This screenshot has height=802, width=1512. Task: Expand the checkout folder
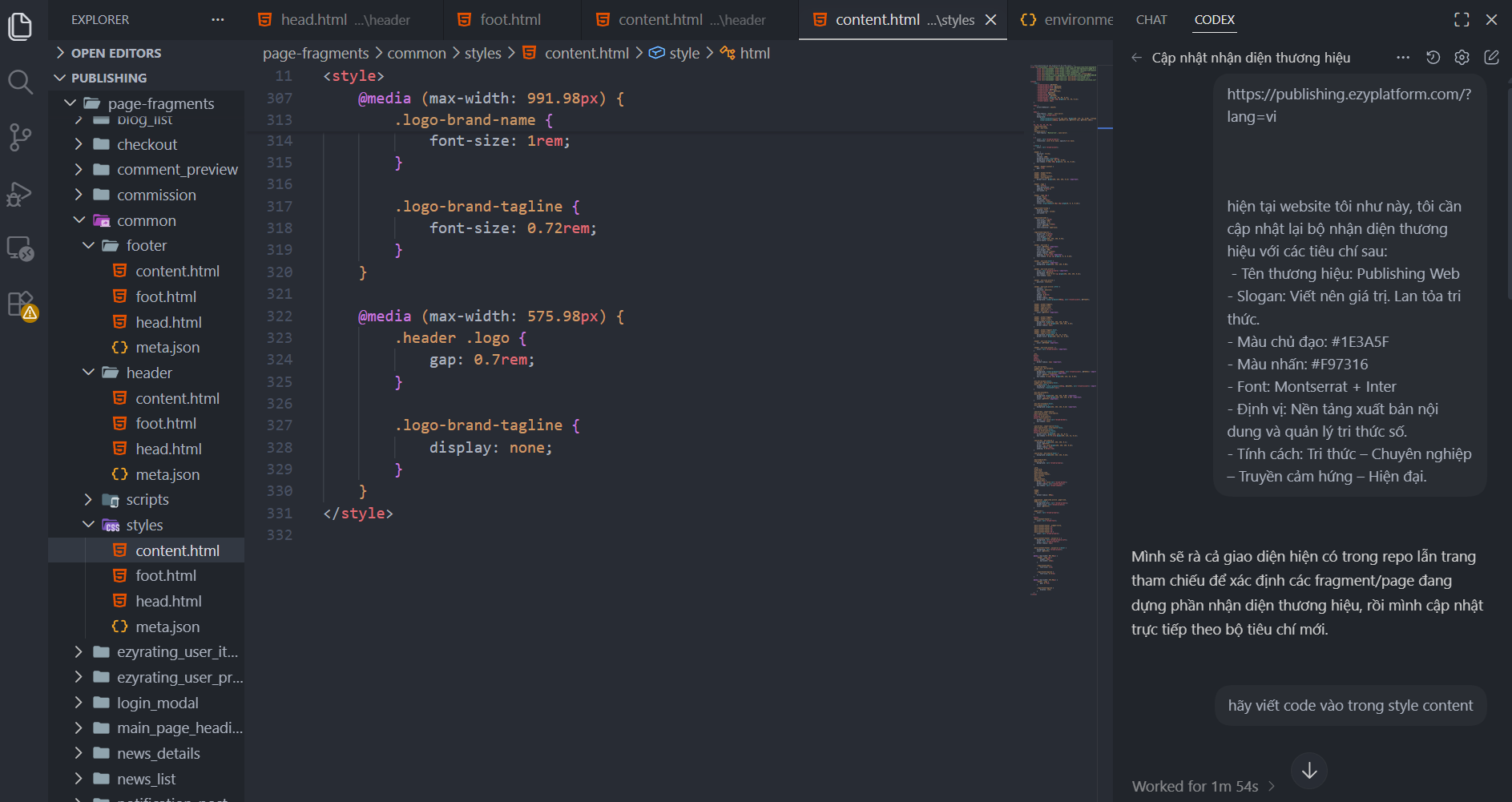[x=79, y=144]
